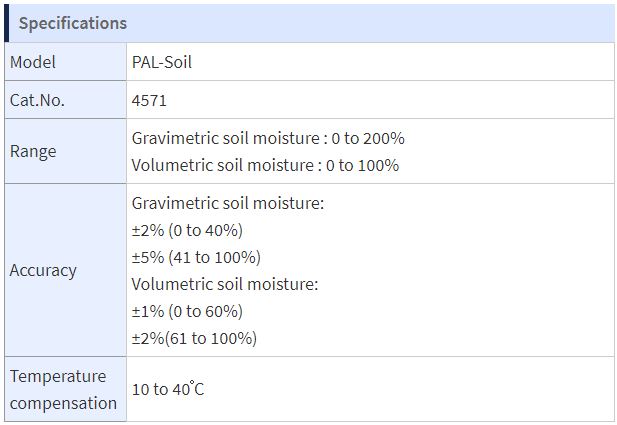Click the ±1% (0 to 60%) line
617x425 pixels.
(187, 311)
